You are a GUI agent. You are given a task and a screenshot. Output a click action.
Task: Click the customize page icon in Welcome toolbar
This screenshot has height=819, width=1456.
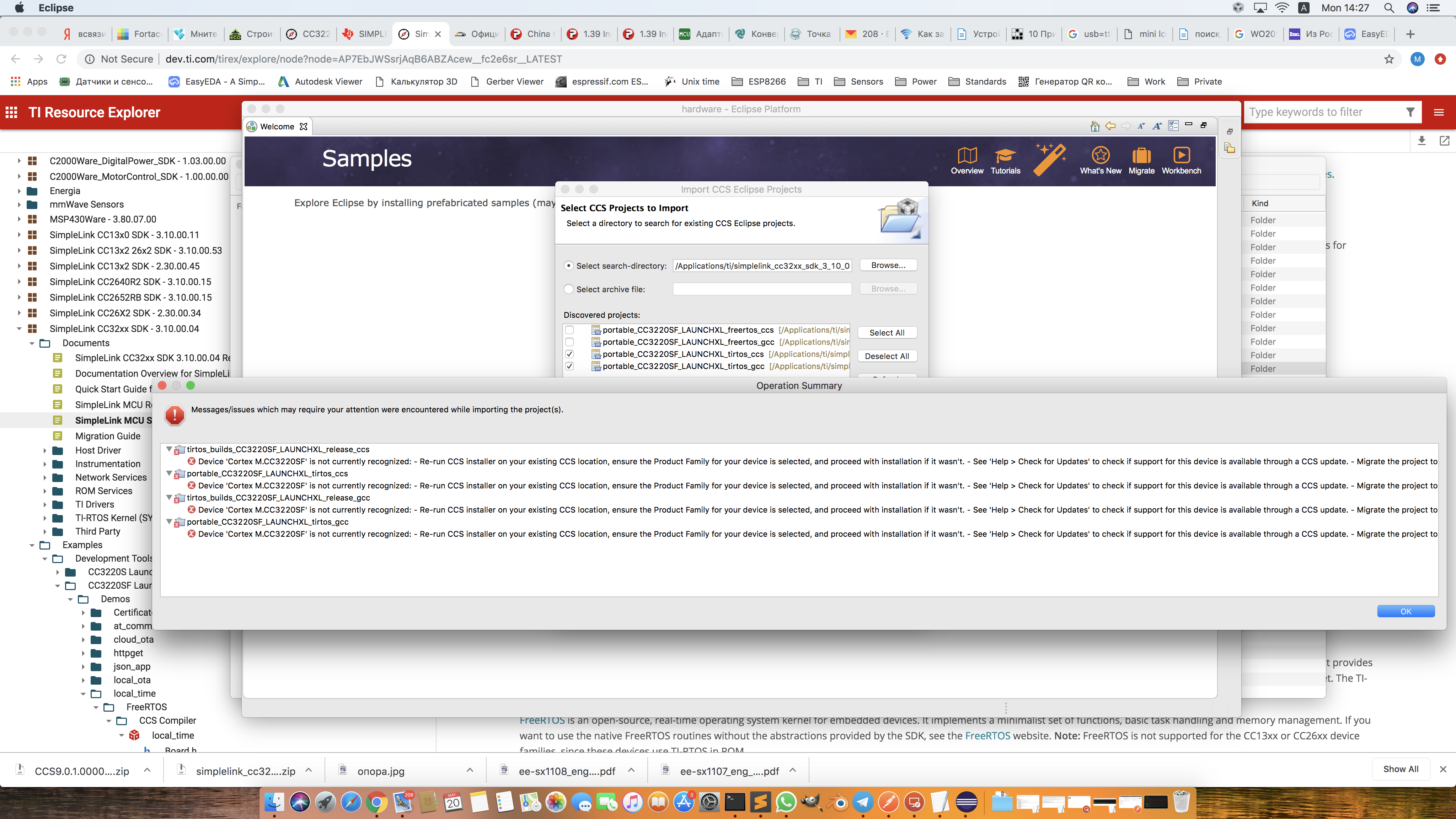(1173, 125)
